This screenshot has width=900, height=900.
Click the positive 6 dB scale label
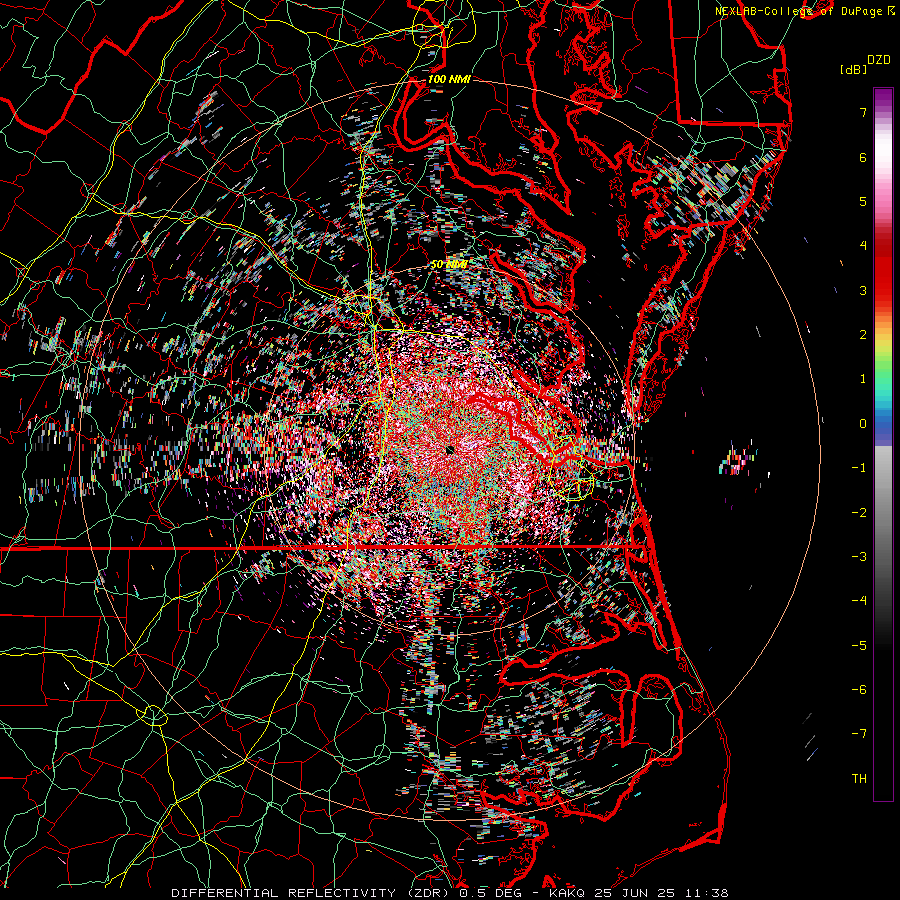pyautogui.click(x=863, y=157)
